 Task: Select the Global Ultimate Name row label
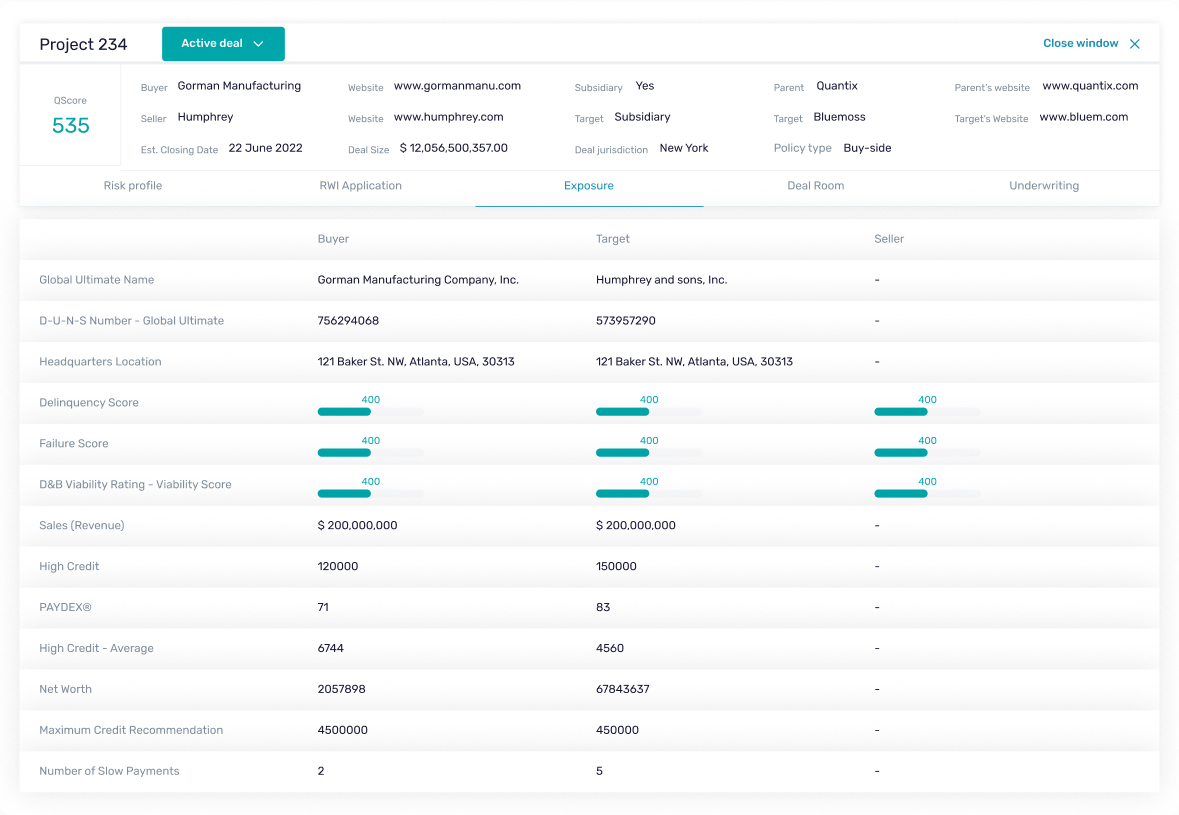pyautogui.click(x=96, y=280)
